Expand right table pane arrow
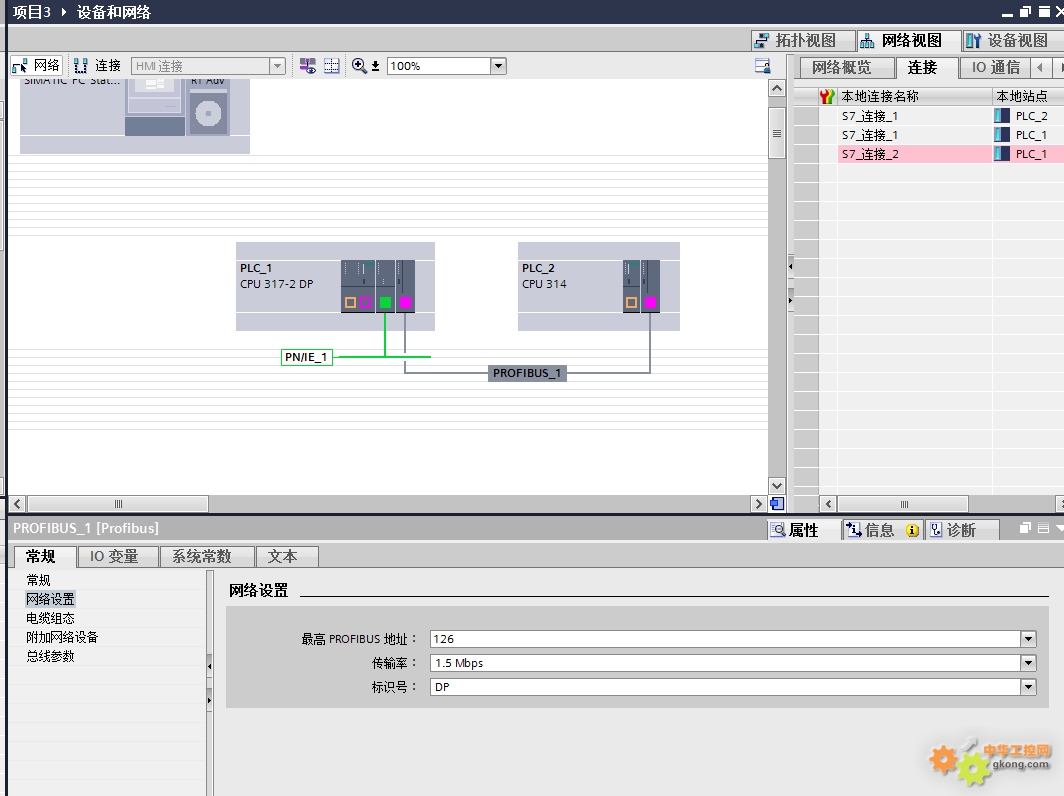This screenshot has width=1064, height=796. [791, 300]
